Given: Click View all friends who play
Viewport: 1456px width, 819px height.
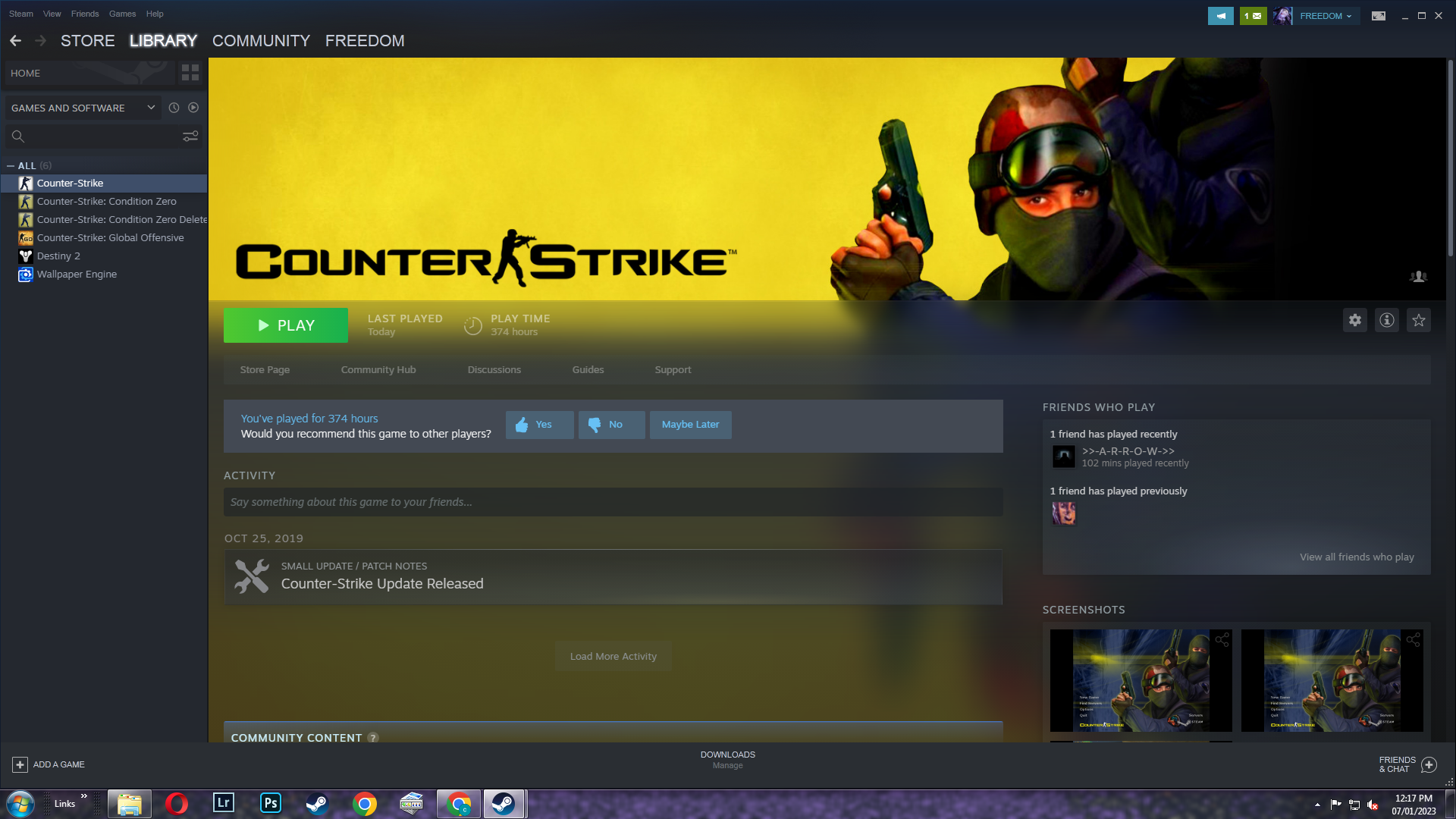Looking at the screenshot, I should [1356, 557].
